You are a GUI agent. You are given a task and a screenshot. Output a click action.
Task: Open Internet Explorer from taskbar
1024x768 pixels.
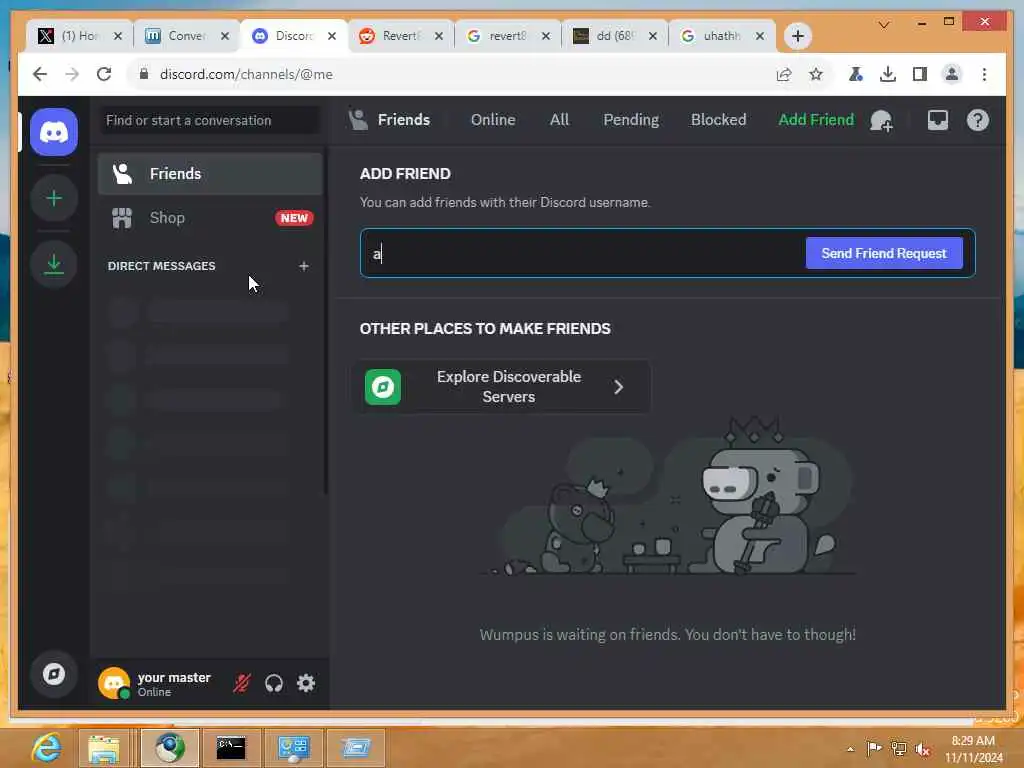[46, 748]
